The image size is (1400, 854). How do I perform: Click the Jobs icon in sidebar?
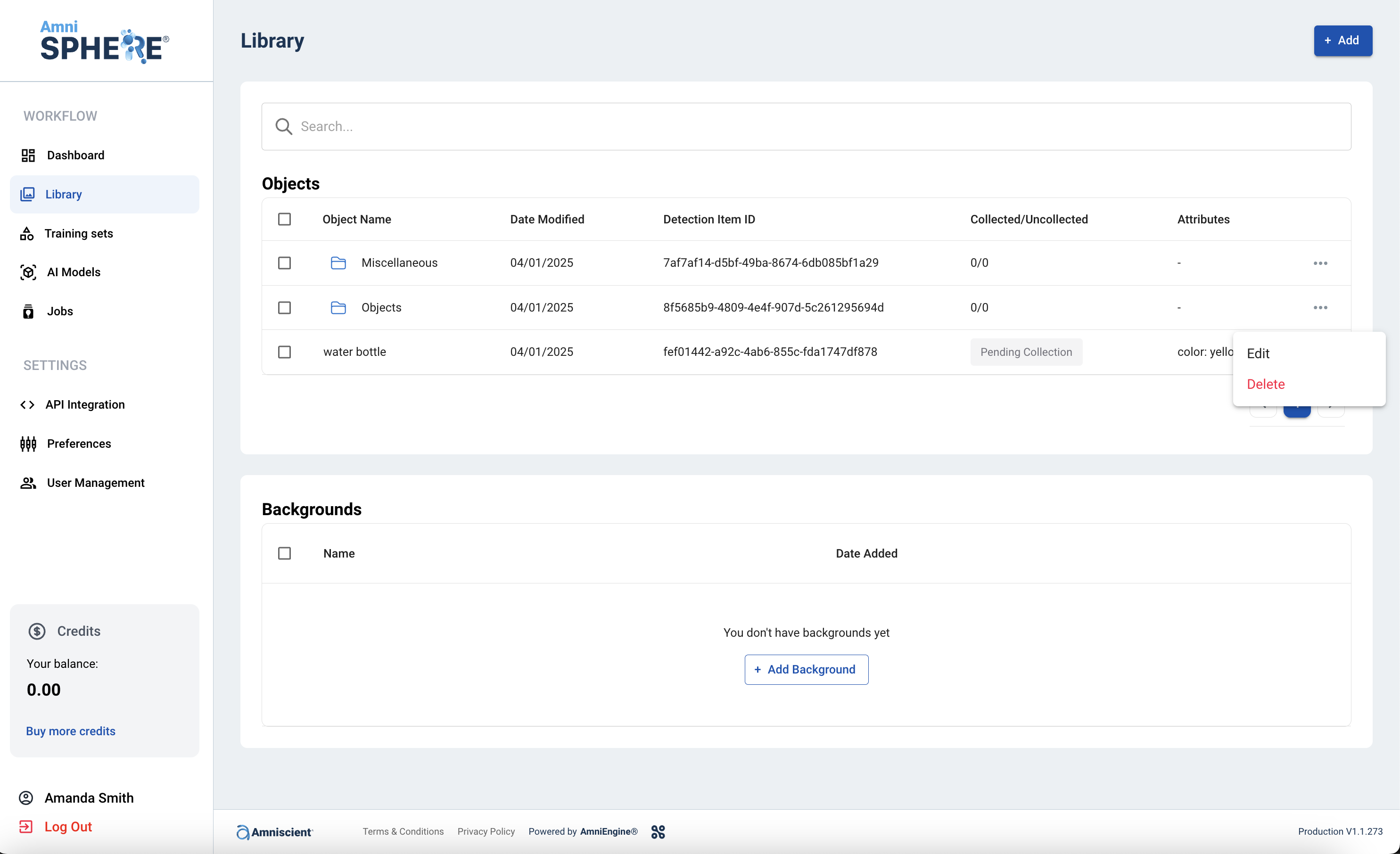28,312
